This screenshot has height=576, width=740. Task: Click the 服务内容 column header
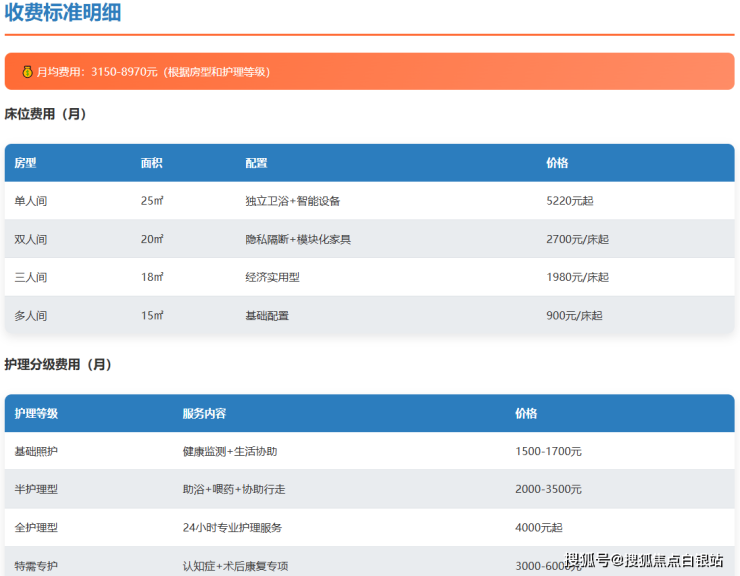[204, 413]
